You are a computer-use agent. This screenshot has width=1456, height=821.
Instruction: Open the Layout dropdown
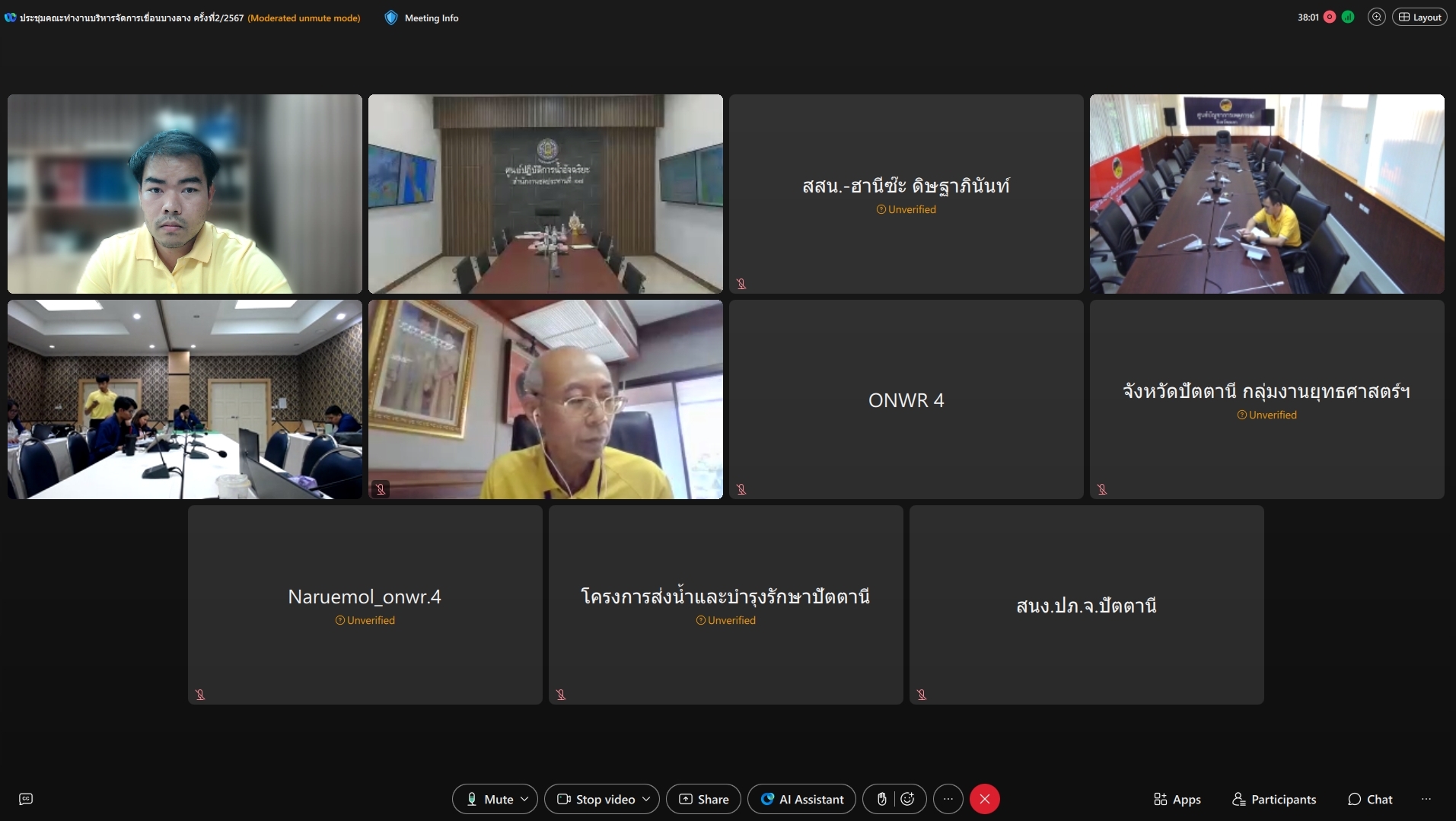(1419, 17)
